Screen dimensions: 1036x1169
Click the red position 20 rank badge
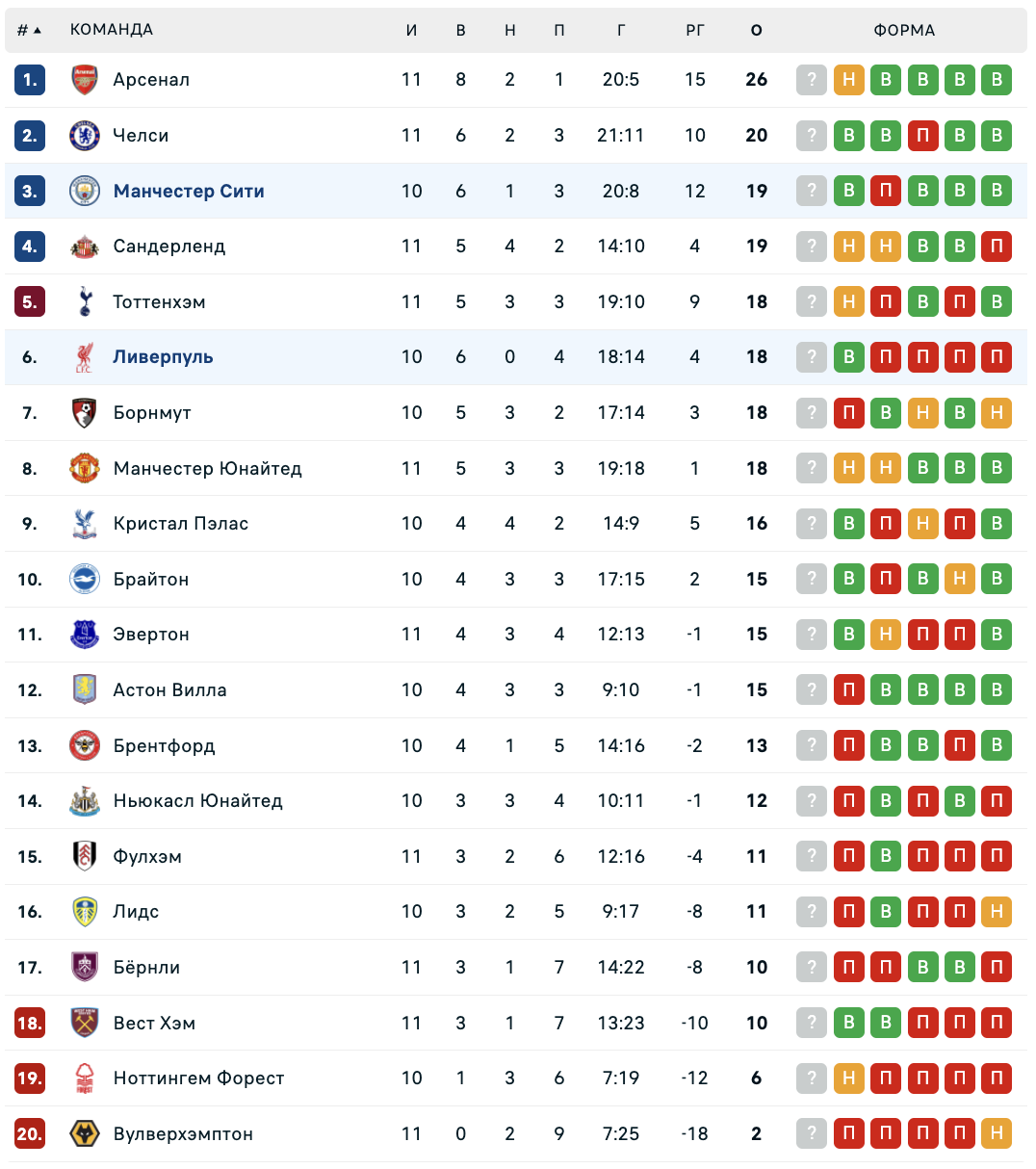point(30,1133)
